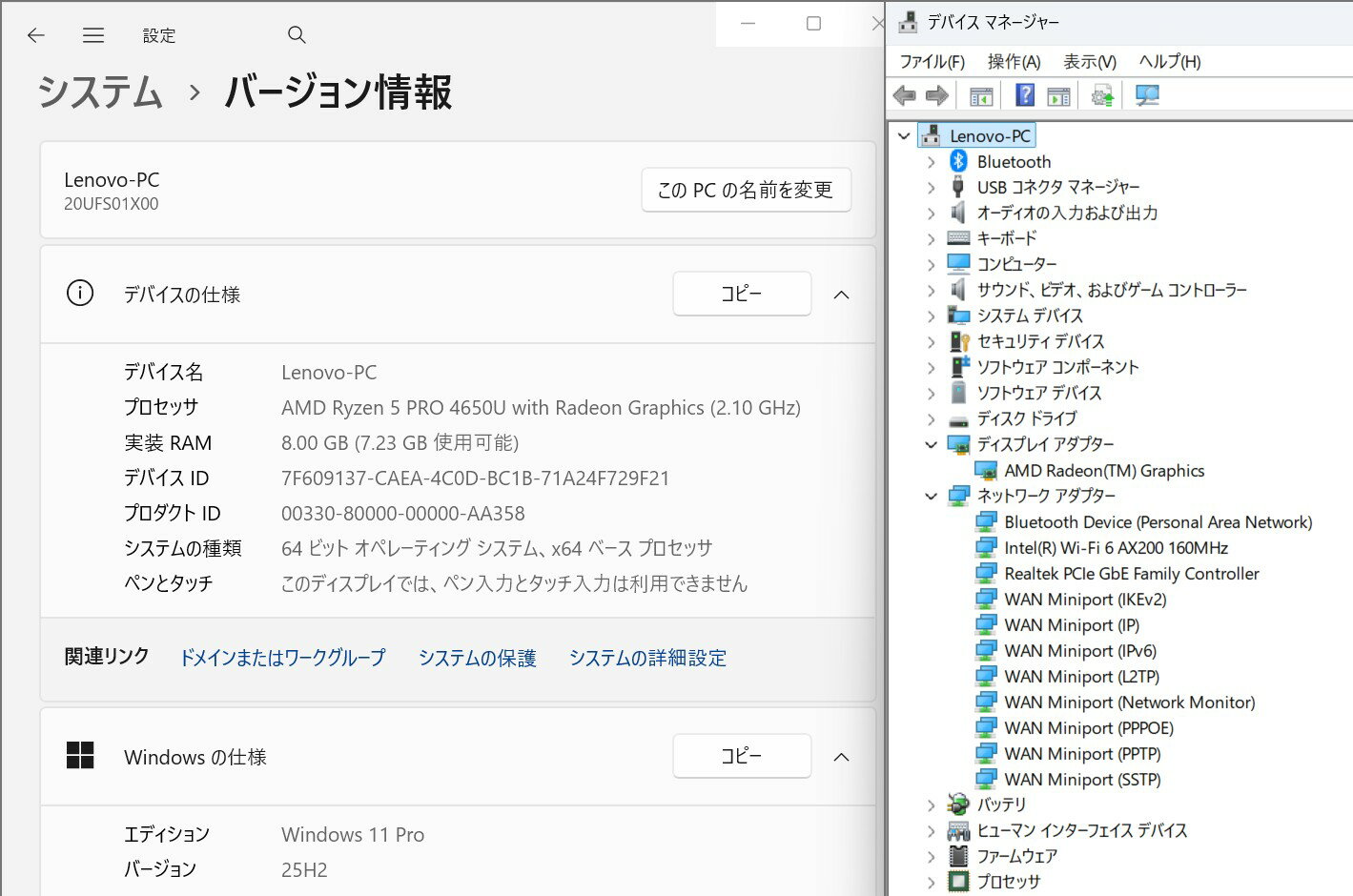Click Show/Hide console tree toolbar icon
The image size is (1353, 896).
pos(981,95)
